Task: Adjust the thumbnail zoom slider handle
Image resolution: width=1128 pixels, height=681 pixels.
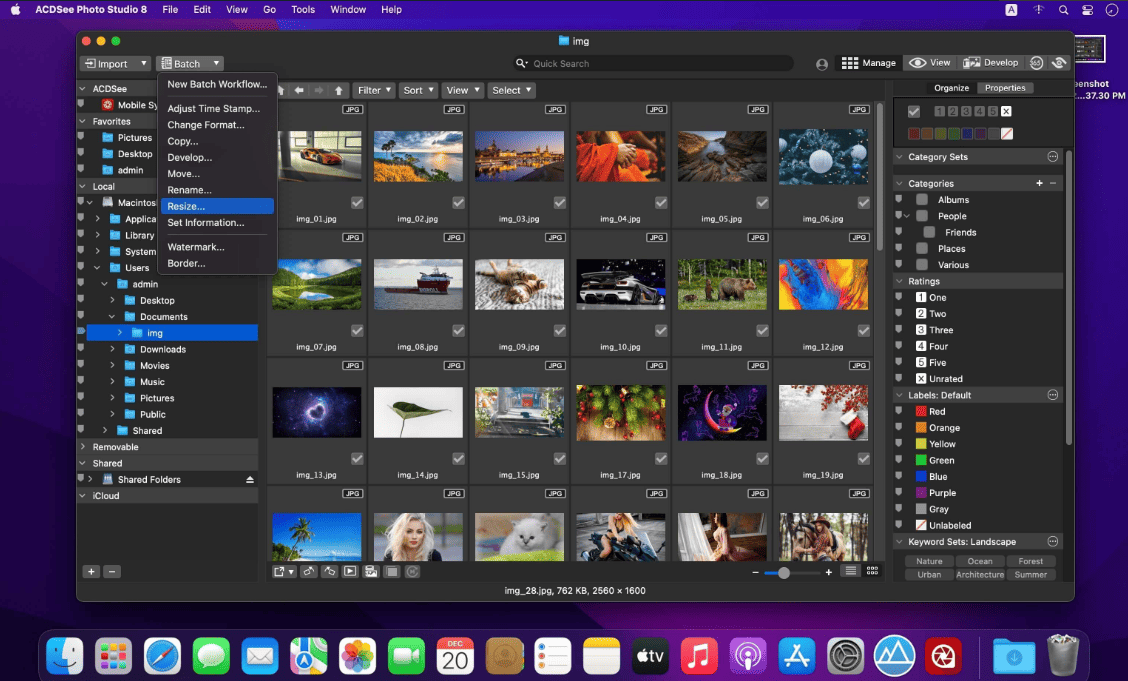Action: coord(783,572)
